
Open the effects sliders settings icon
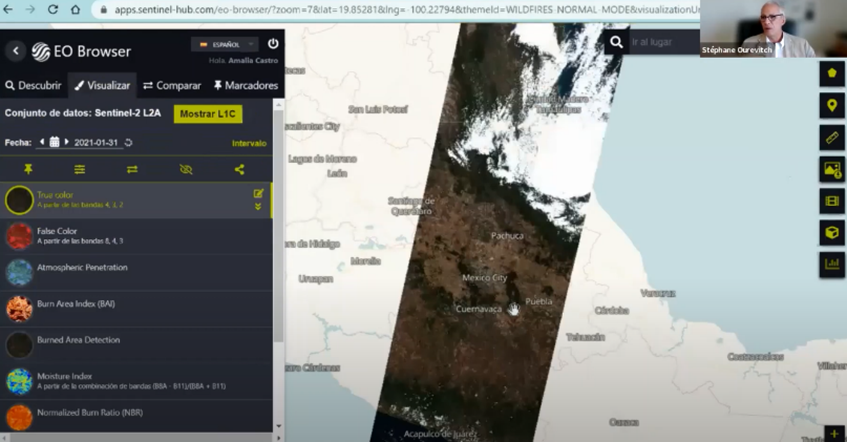pos(80,169)
